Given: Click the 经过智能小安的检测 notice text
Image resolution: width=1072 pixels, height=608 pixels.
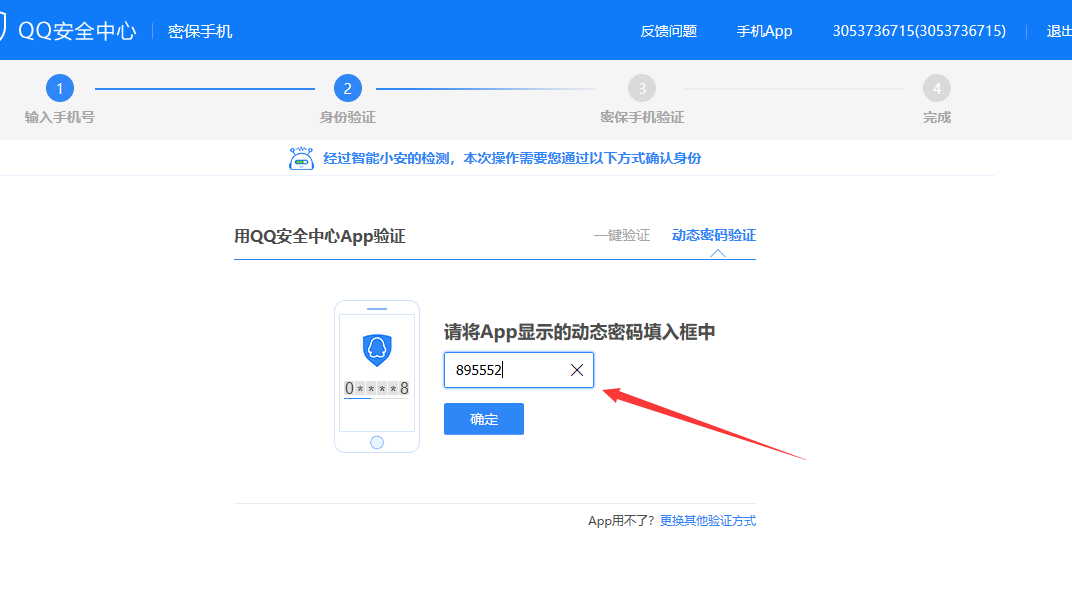Looking at the screenshot, I should point(512,159).
